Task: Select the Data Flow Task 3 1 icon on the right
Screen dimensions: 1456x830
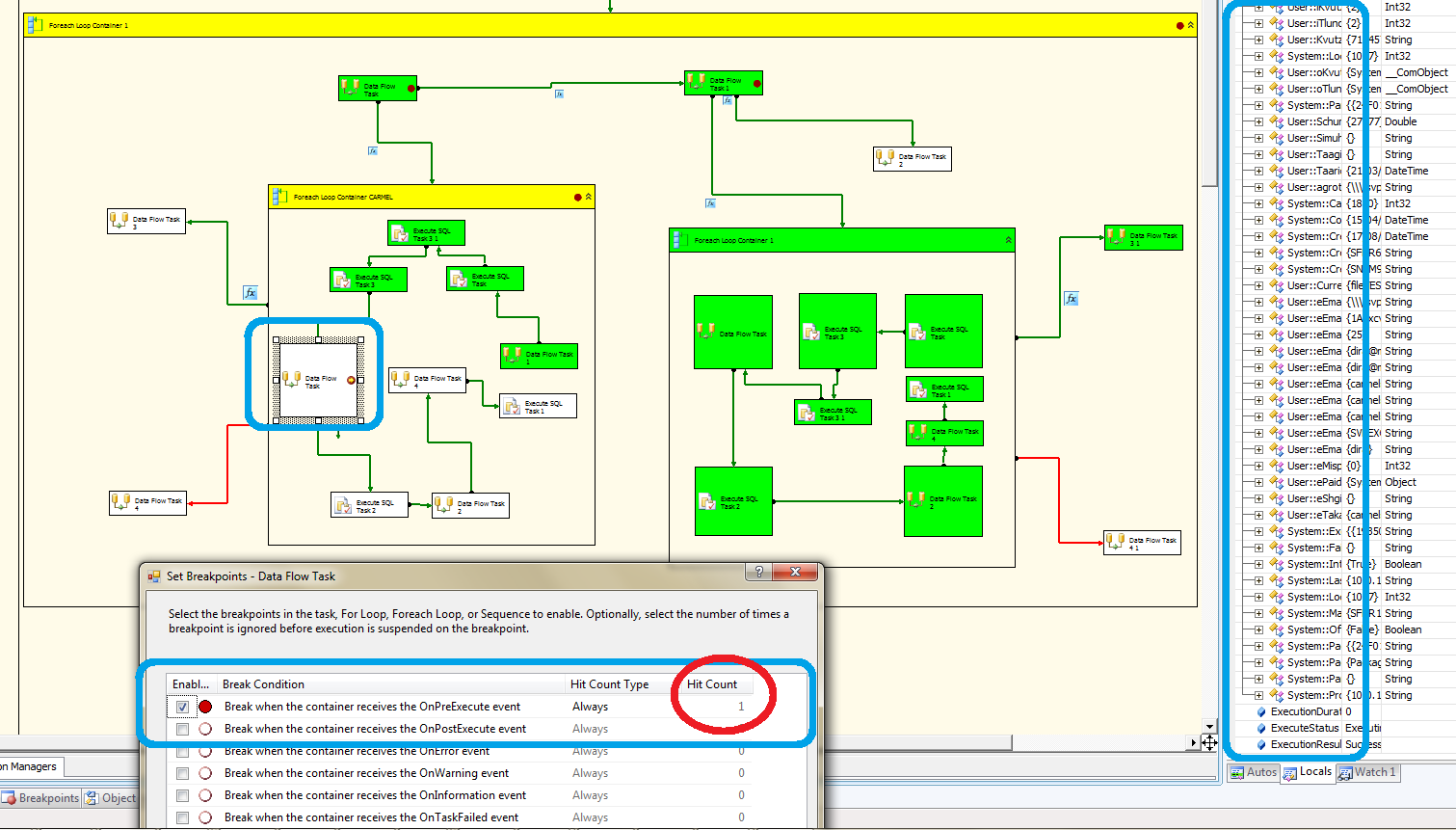Action: [1143, 236]
